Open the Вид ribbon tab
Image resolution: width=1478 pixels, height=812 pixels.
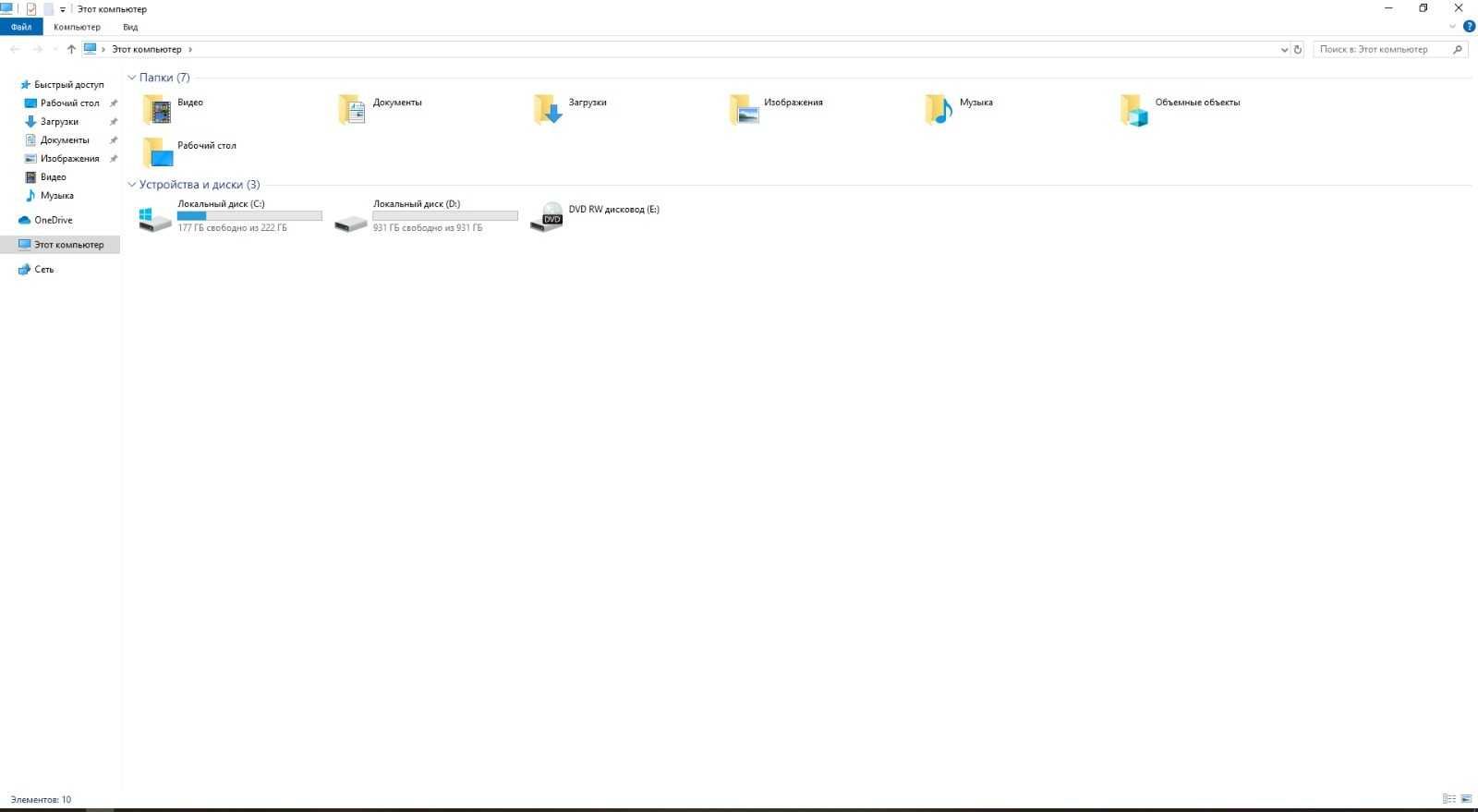click(130, 27)
